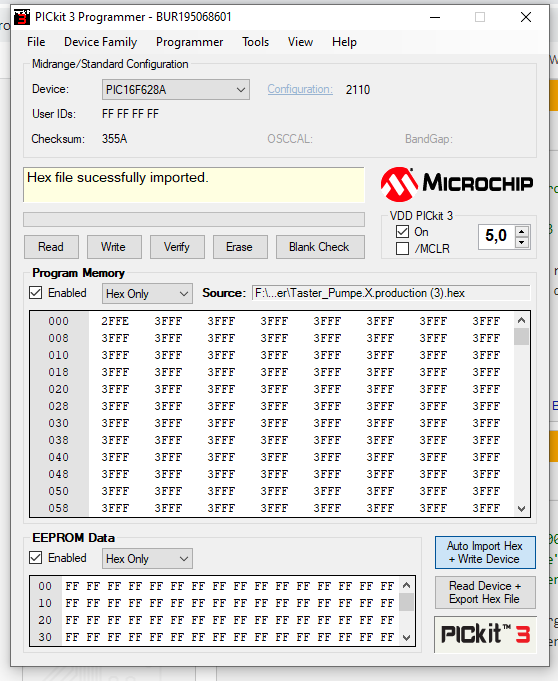
Task: Toggle the VDD PICkit 3 On checkbox
Action: 402,231
